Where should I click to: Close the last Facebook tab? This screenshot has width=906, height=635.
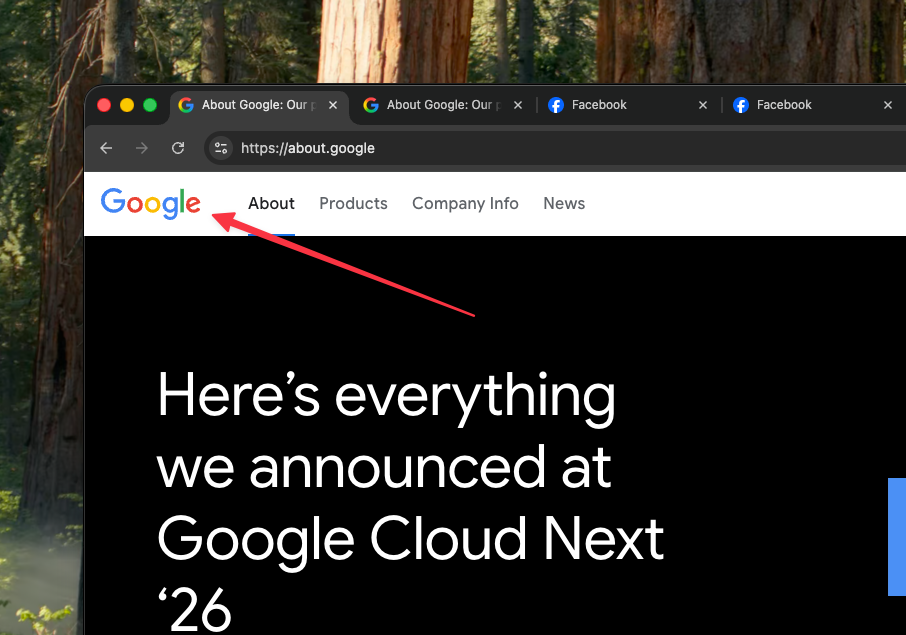[x=888, y=105]
